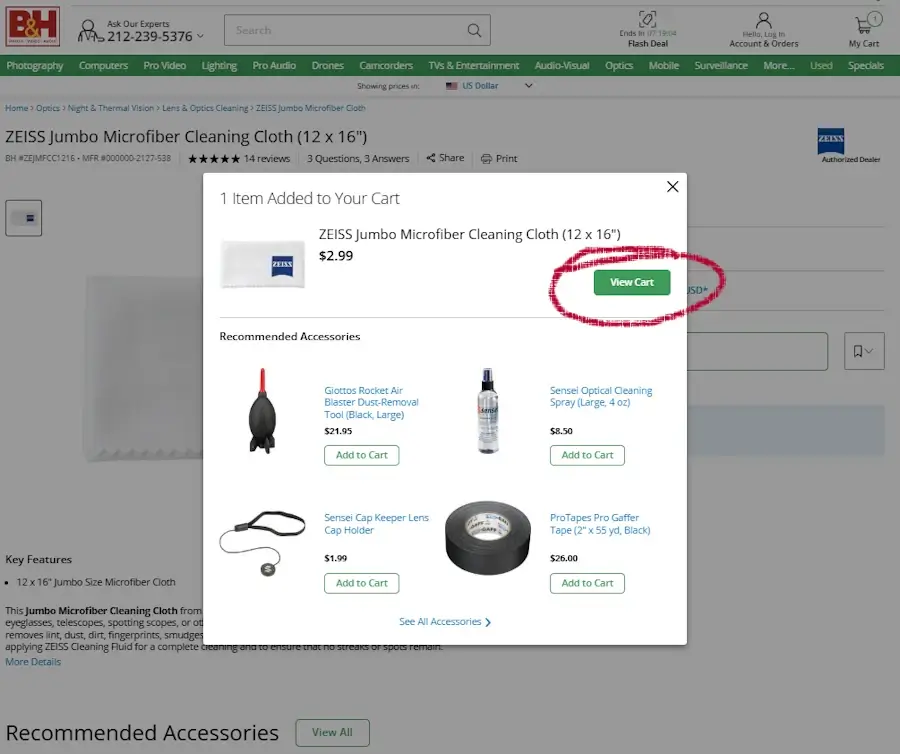
Task: Open the Drones menu
Action: [328, 65]
